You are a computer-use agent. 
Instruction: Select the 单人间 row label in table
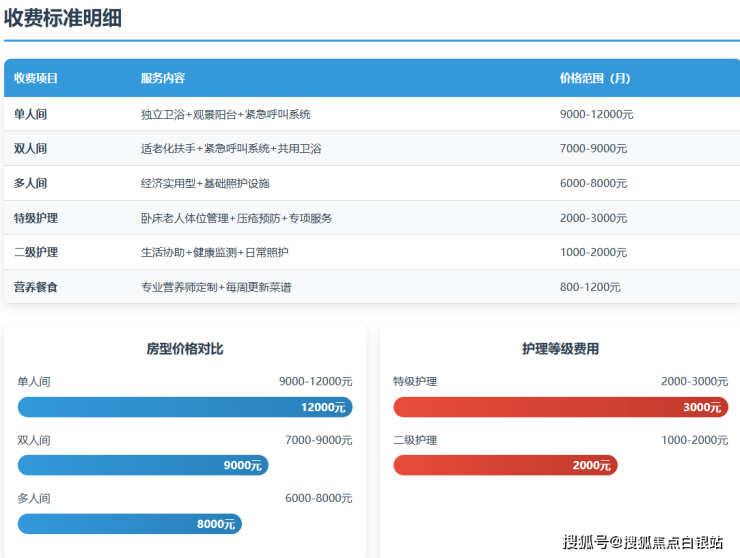(x=30, y=114)
